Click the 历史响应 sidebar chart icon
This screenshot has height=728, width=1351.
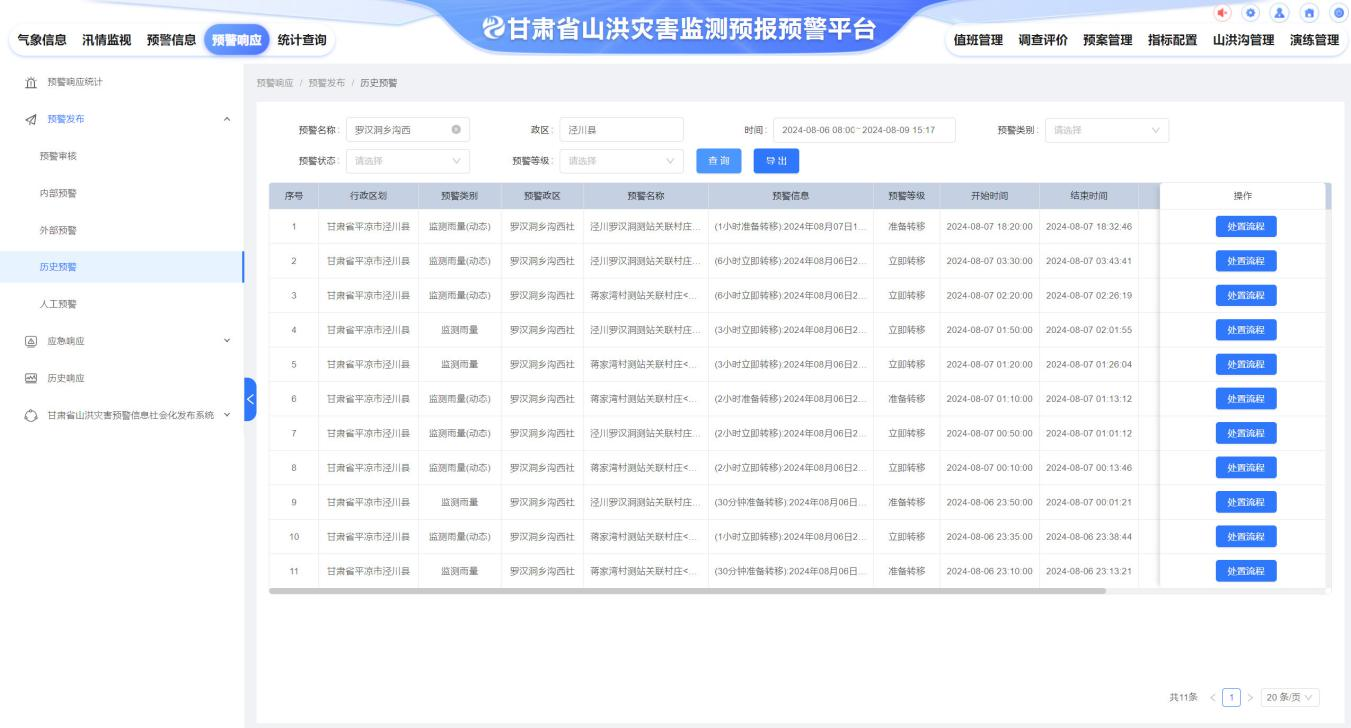[30, 378]
